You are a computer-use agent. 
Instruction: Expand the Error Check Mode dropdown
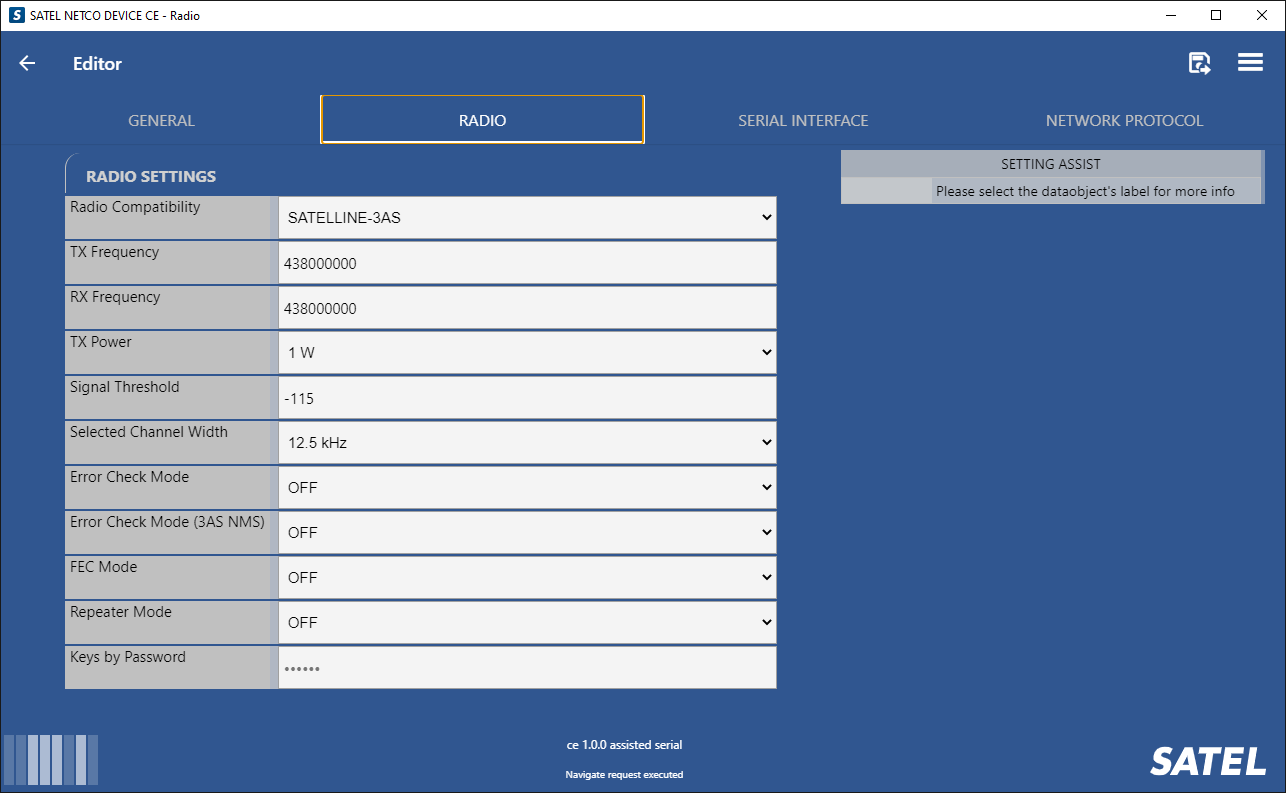[528, 487]
